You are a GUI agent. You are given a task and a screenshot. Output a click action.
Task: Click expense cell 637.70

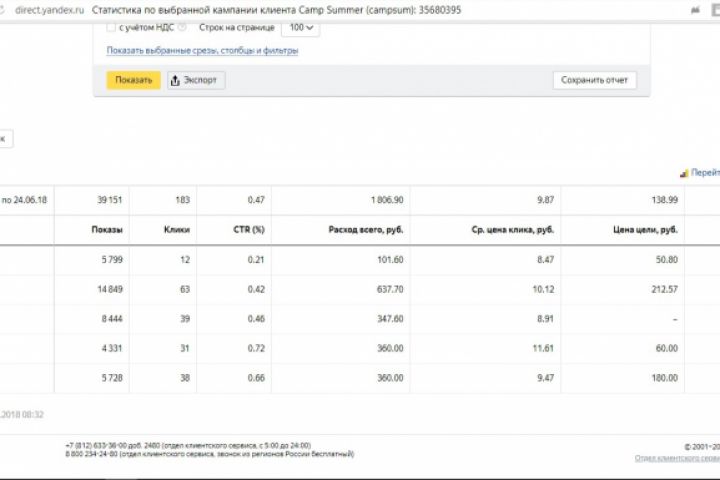point(390,289)
